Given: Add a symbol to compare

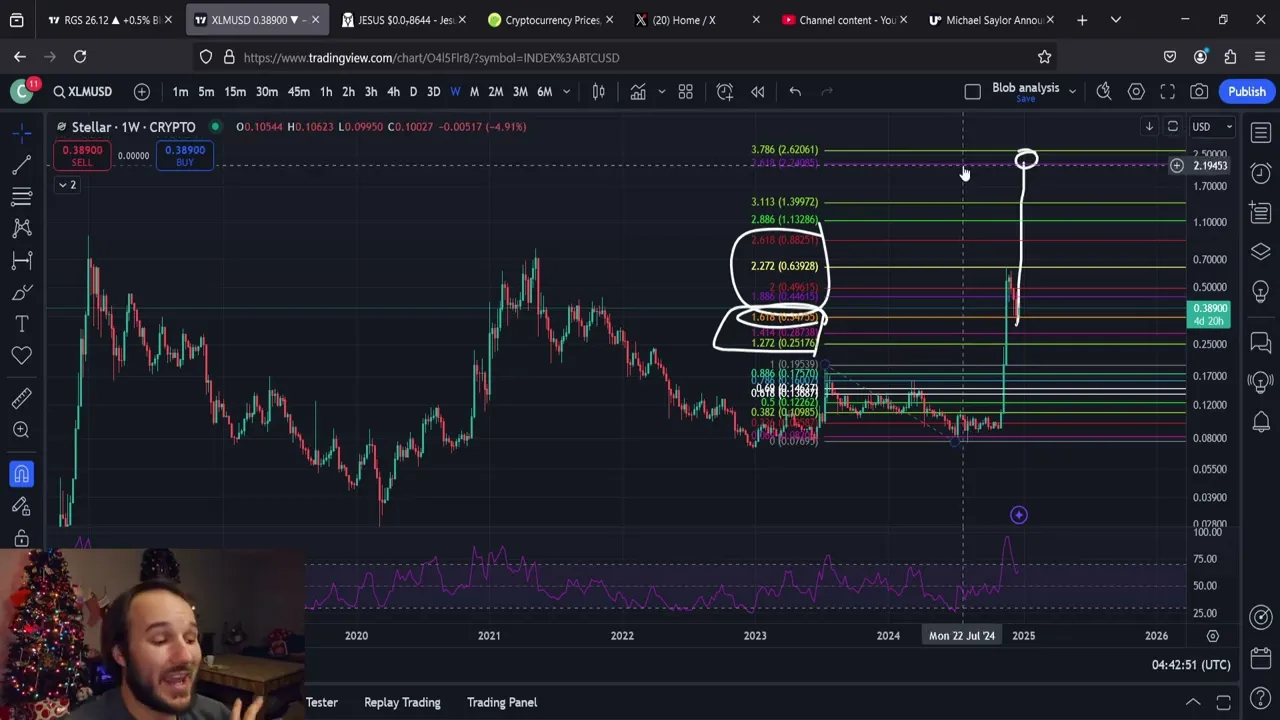Looking at the screenshot, I should point(142,92).
